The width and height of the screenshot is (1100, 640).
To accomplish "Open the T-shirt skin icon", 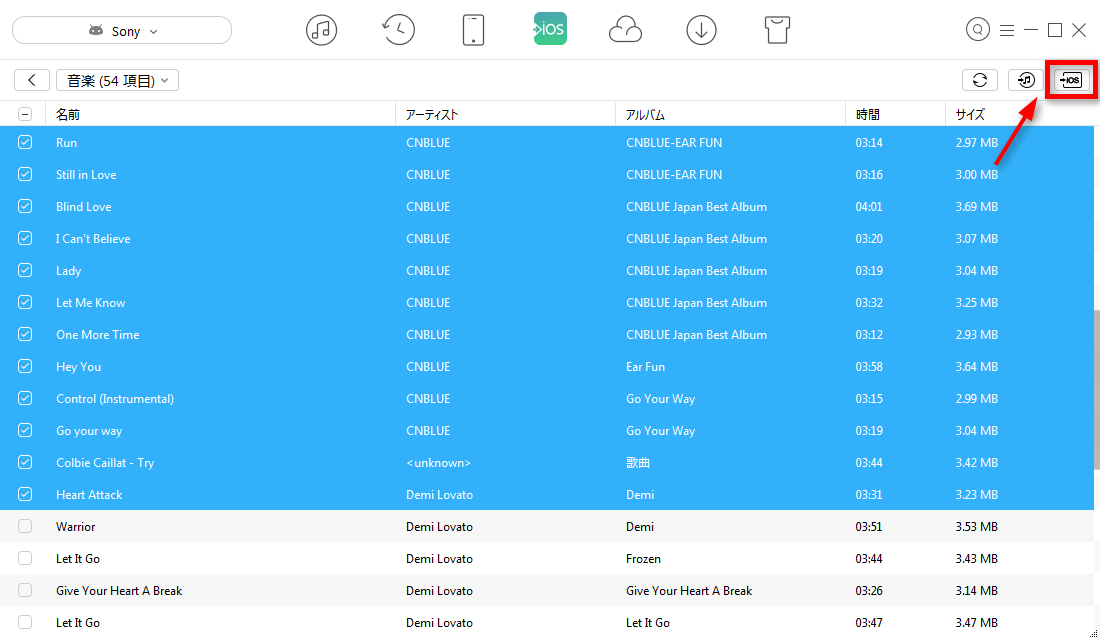I will coord(777,30).
